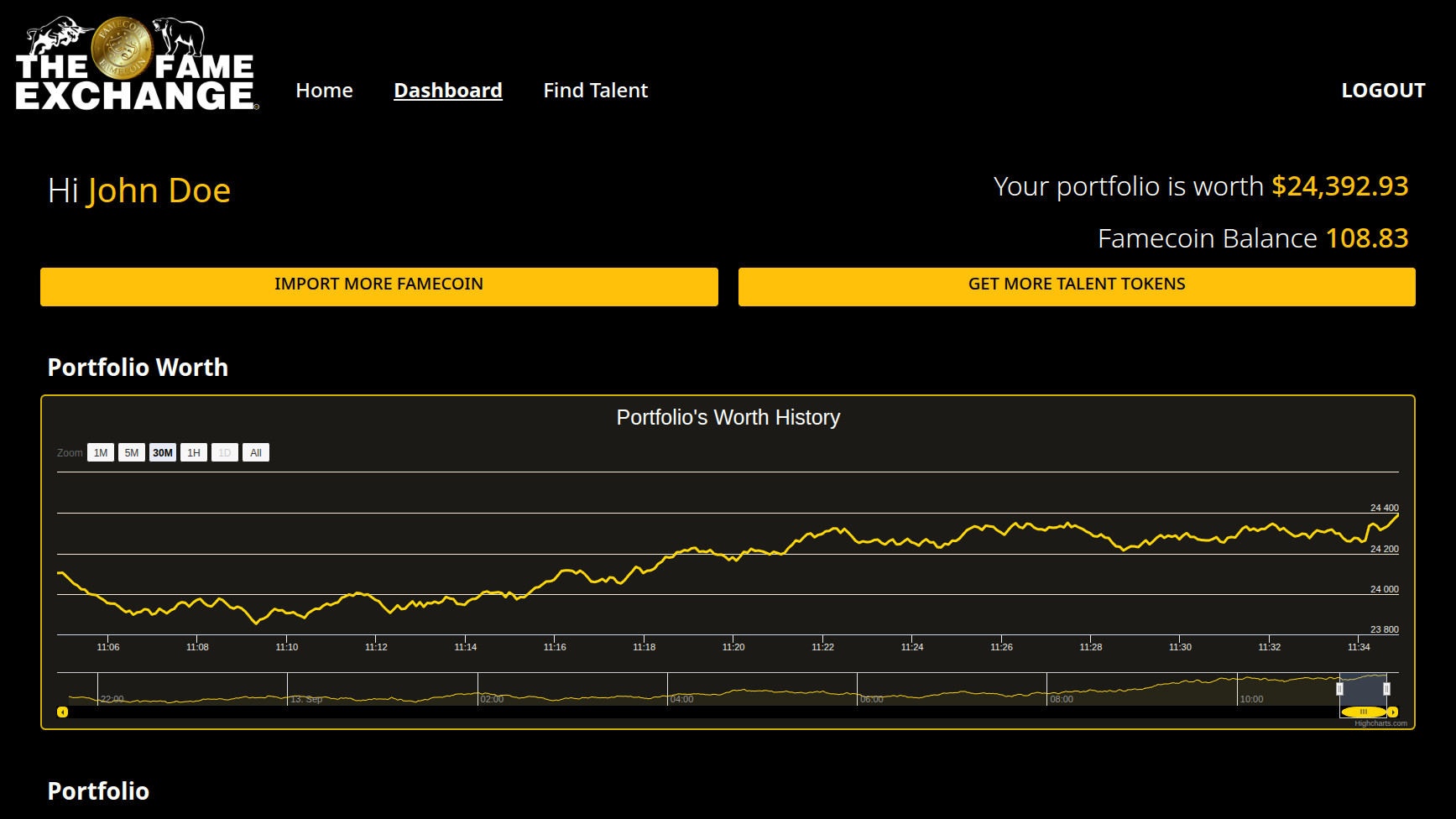This screenshot has height=819, width=1456.
Task: Click the navigator scroll-left arrow
Action: (62, 712)
